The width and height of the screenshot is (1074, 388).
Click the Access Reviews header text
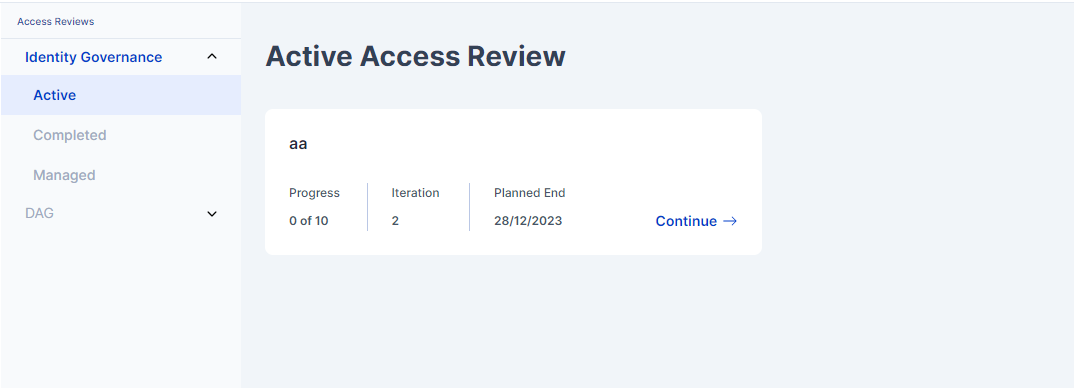[x=55, y=21]
